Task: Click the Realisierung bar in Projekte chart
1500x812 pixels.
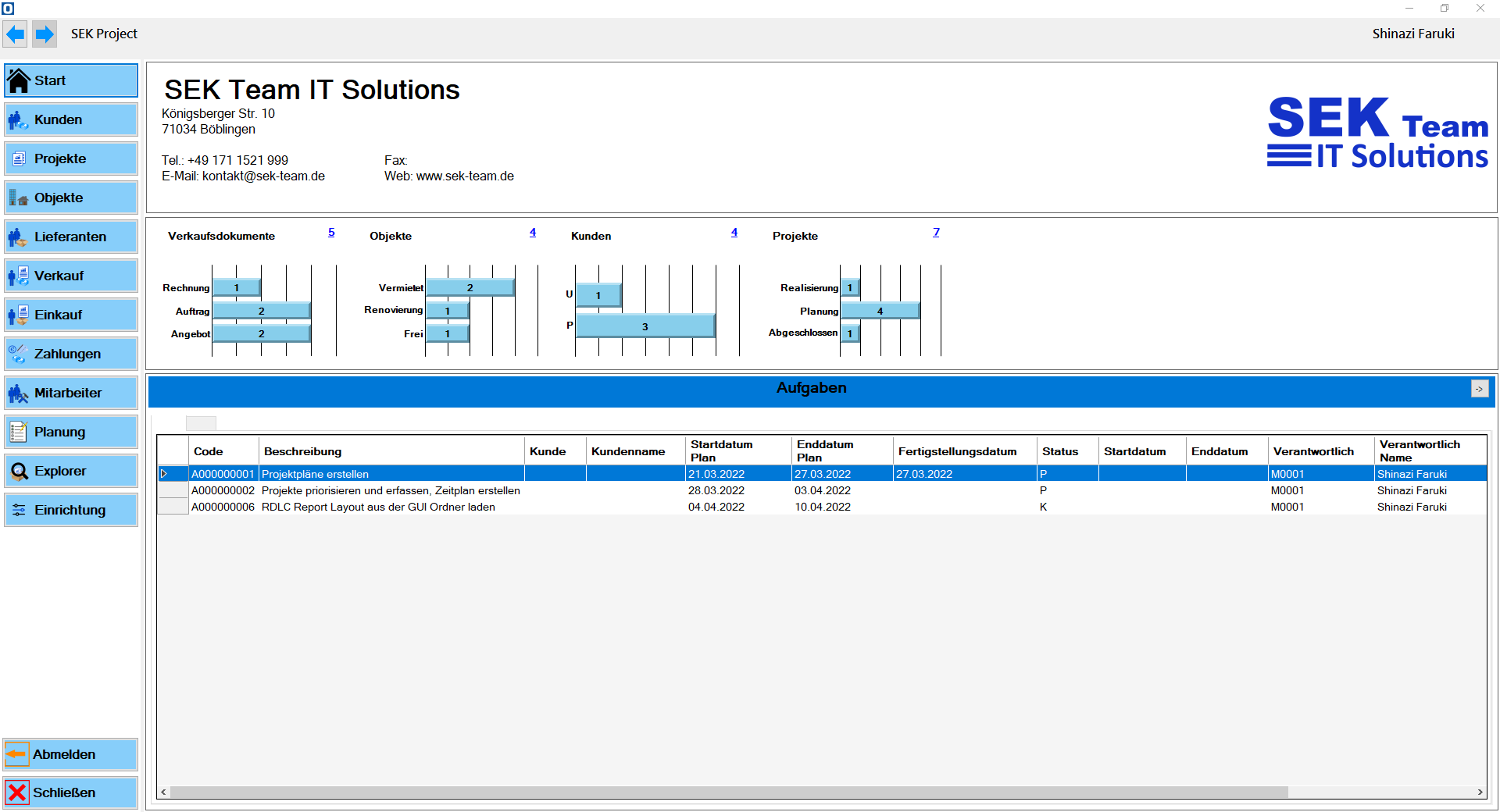Action: [850, 287]
